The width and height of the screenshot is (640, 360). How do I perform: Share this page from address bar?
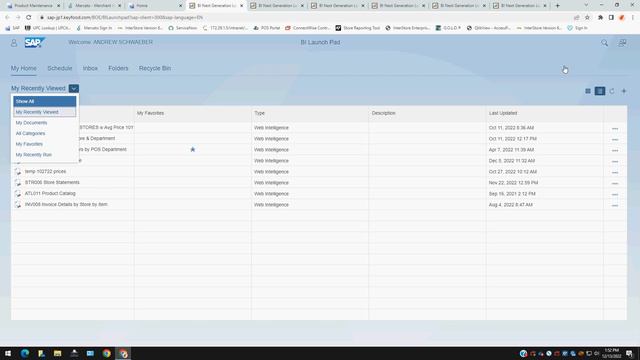click(x=576, y=18)
